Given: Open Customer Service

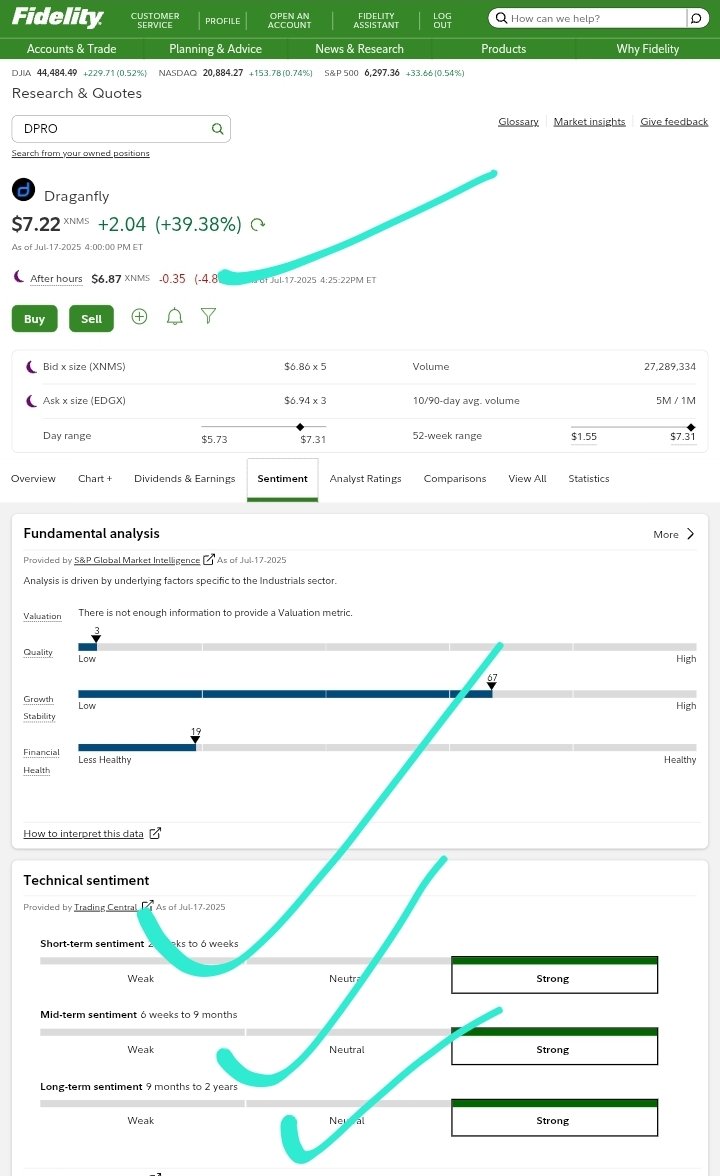Looking at the screenshot, I should point(155,20).
